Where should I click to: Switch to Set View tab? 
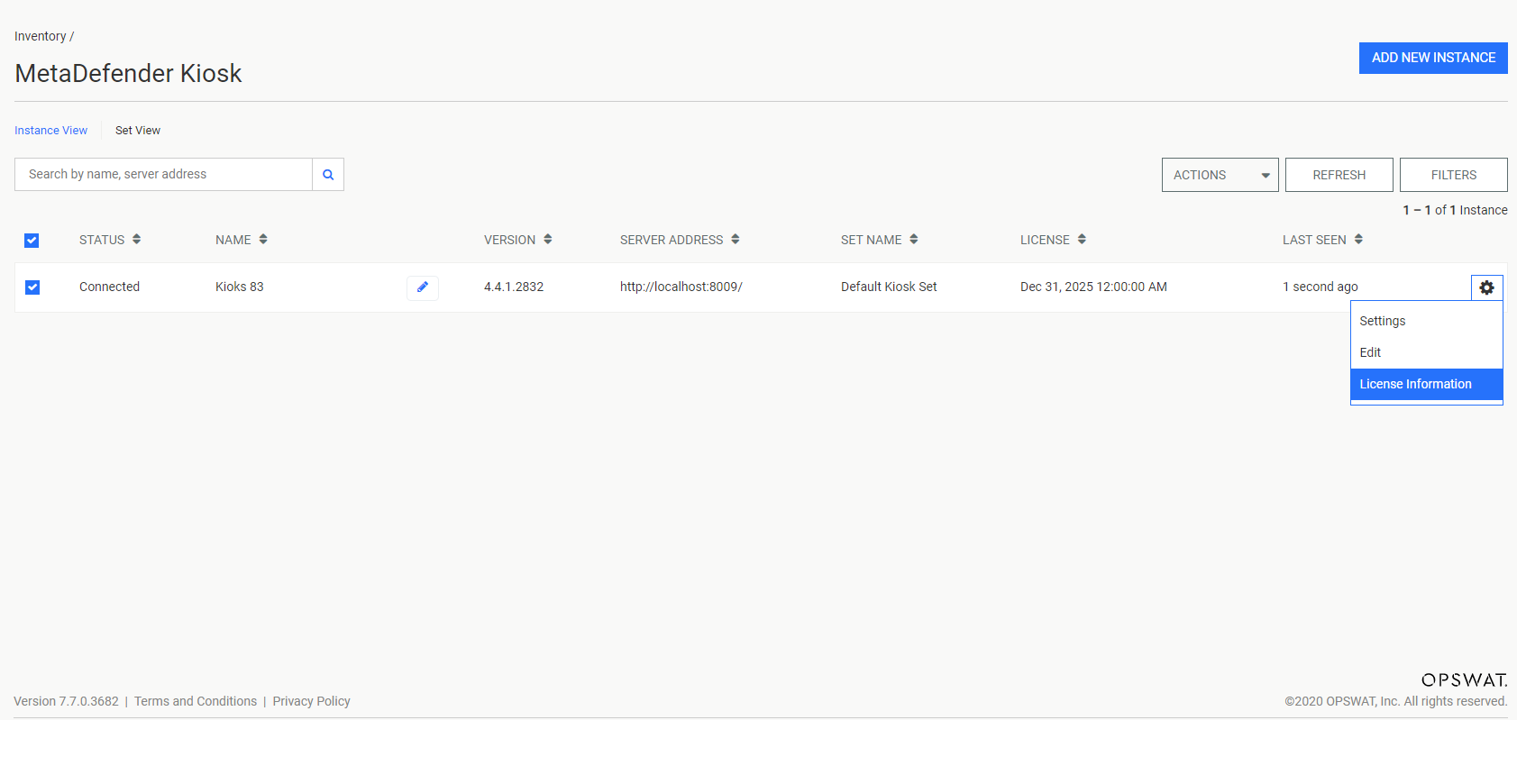(x=138, y=131)
